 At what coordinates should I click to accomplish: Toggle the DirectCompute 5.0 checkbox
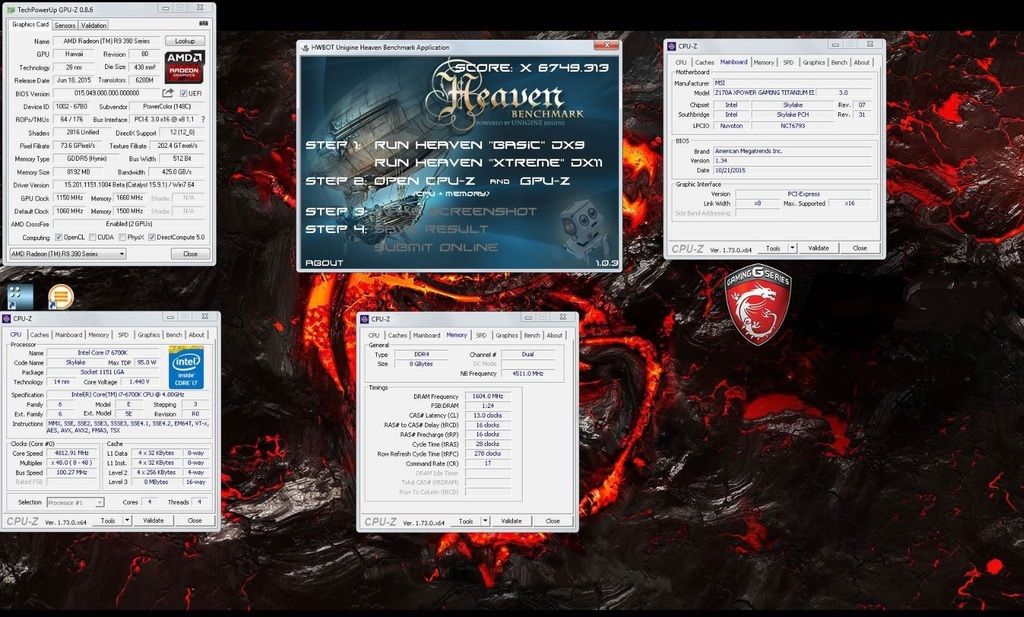coord(152,238)
